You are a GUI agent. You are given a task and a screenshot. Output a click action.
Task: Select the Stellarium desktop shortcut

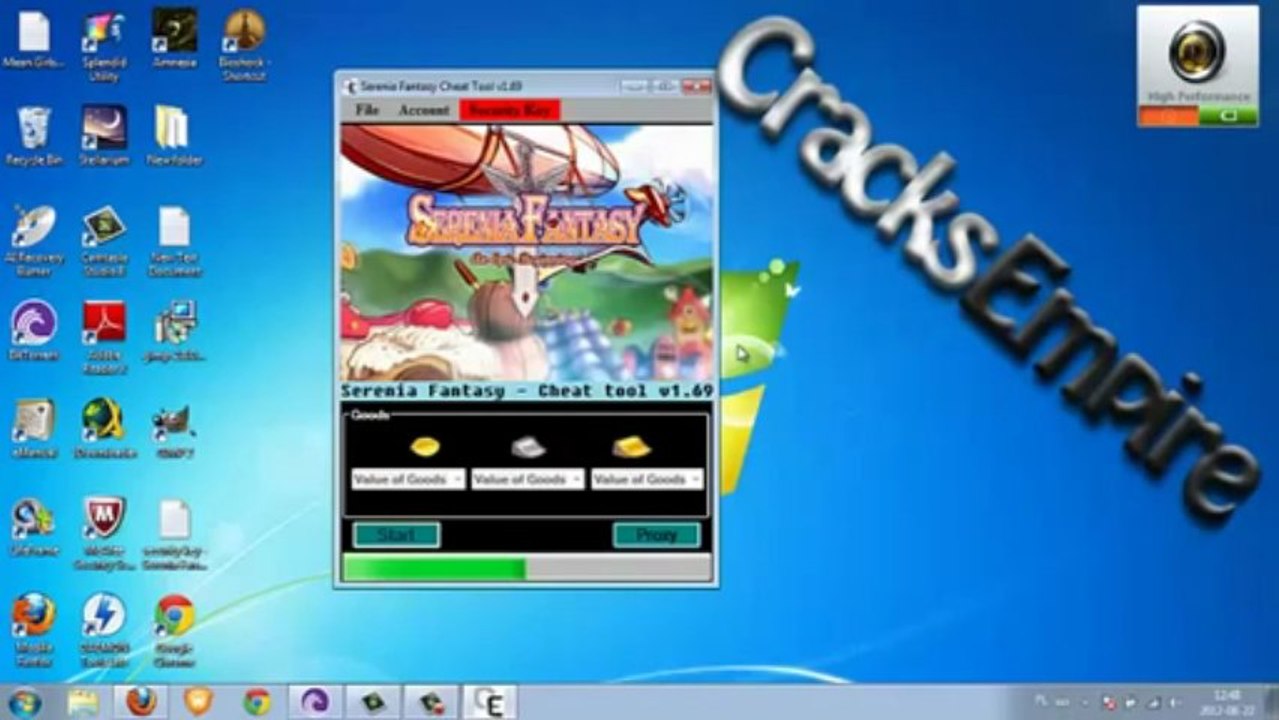click(104, 137)
